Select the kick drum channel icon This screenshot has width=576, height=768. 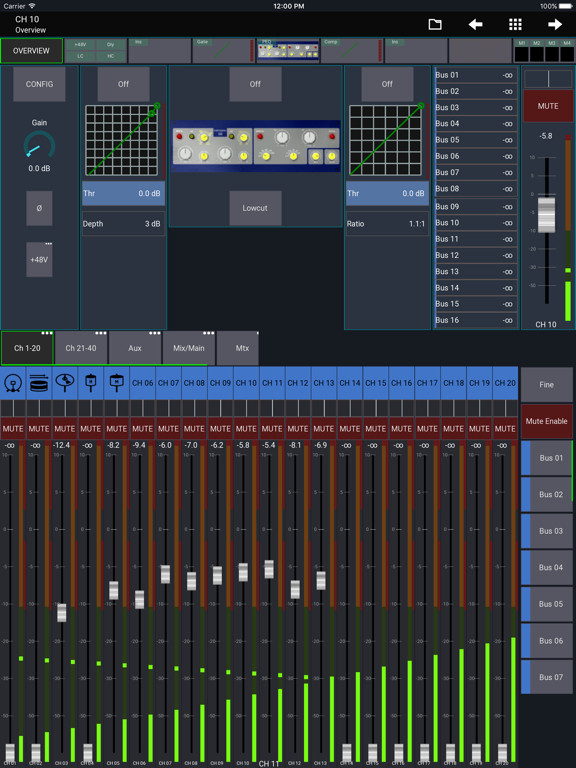pyautogui.click(x=13, y=383)
